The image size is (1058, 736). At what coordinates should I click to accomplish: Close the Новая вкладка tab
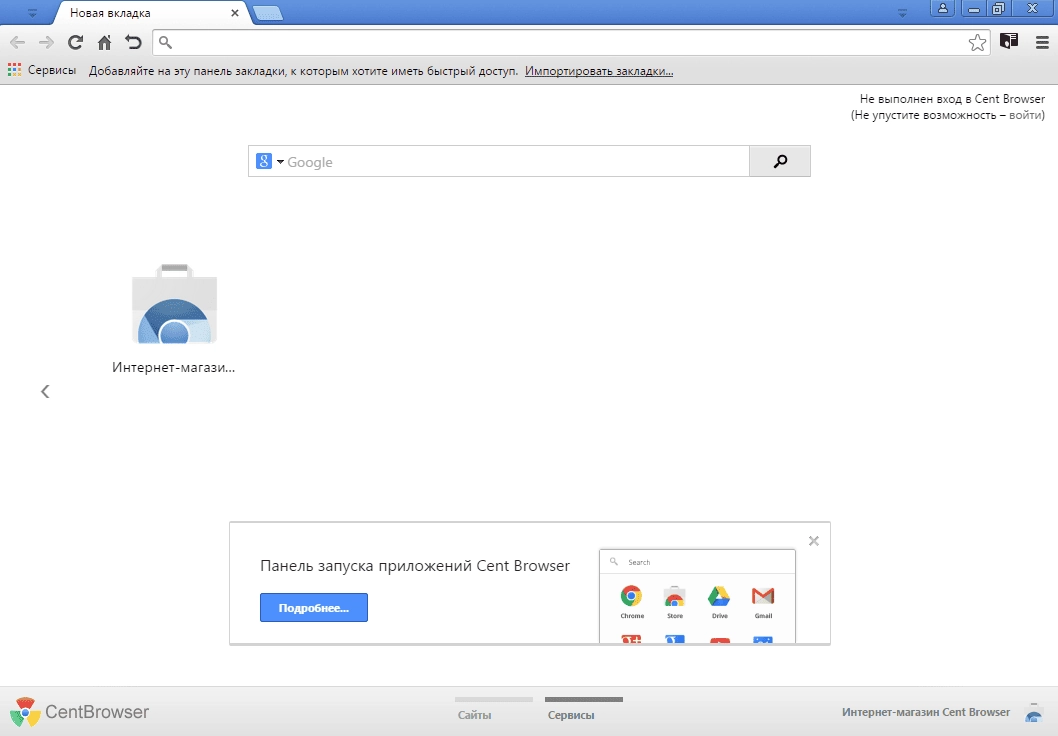[235, 13]
